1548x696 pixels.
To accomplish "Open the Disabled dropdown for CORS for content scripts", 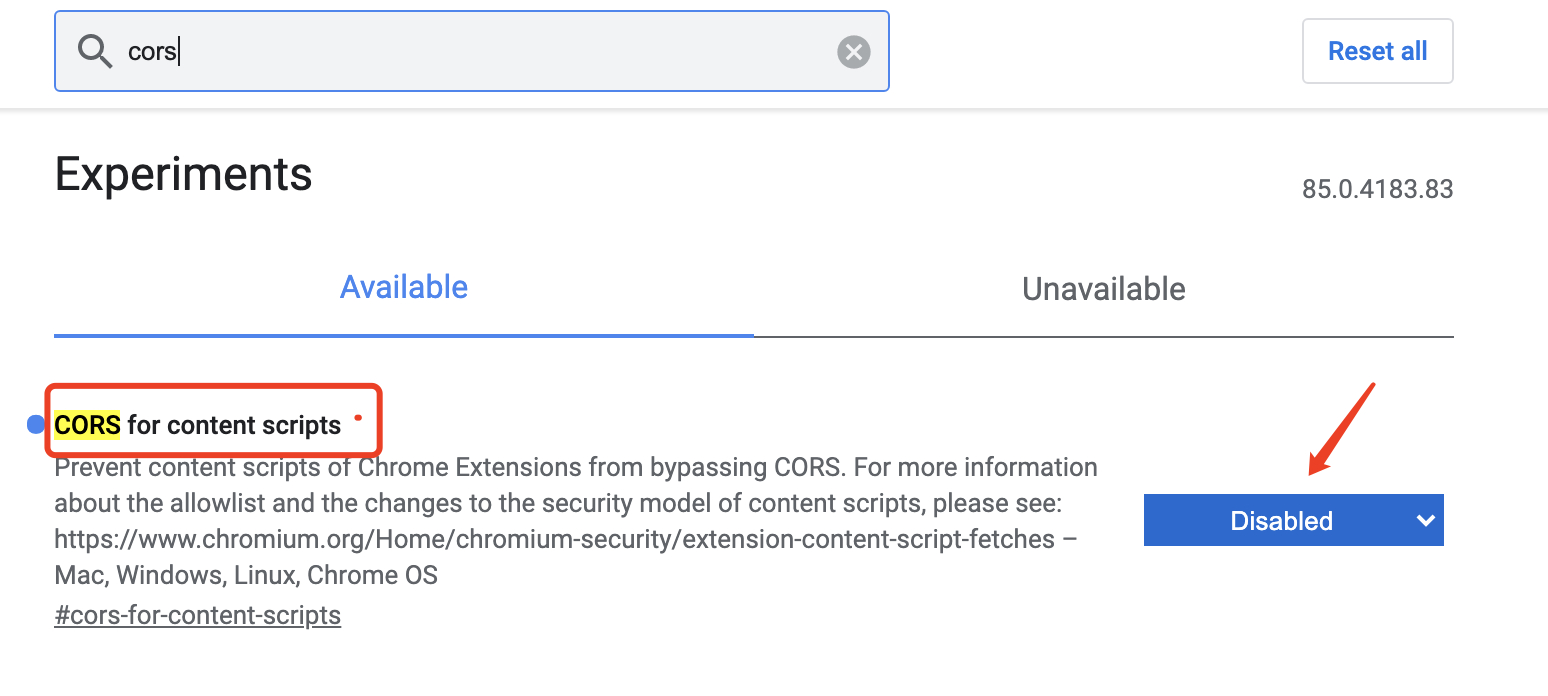I will [x=1293, y=520].
